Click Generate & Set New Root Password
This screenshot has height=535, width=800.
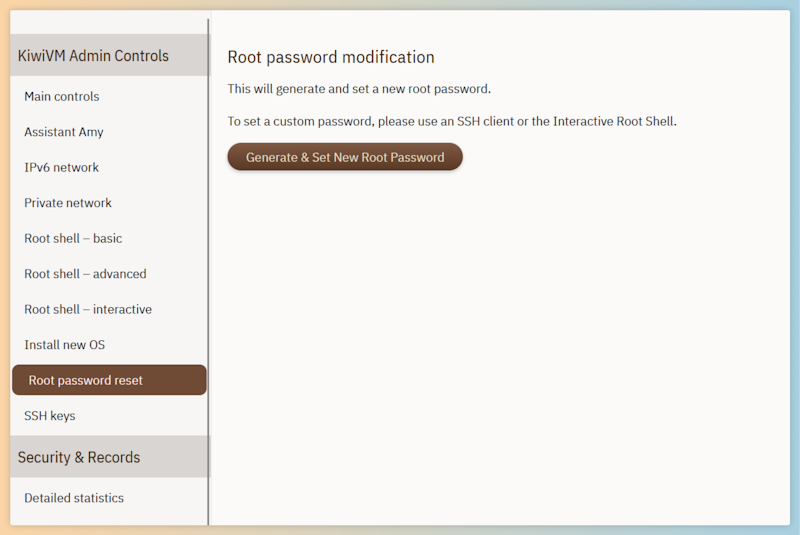click(x=345, y=157)
